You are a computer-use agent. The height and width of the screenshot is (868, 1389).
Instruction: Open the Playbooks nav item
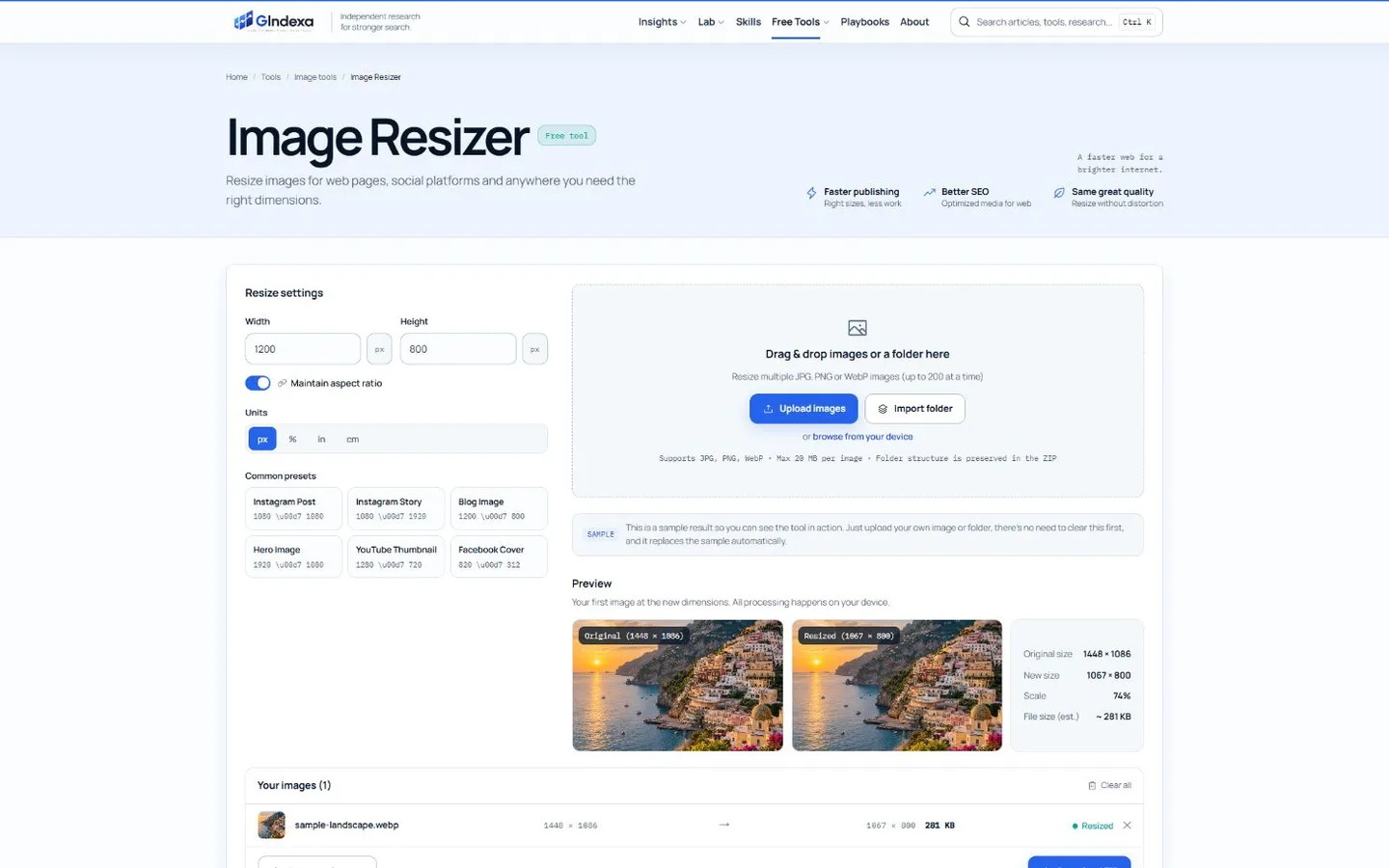(x=864, y=21)
